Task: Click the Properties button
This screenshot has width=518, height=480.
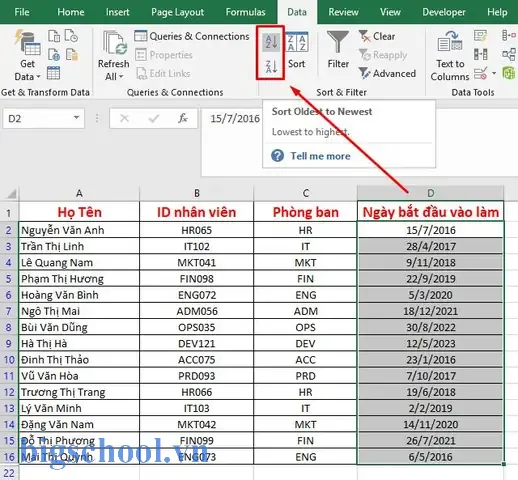Action: [x=164, y=55]
